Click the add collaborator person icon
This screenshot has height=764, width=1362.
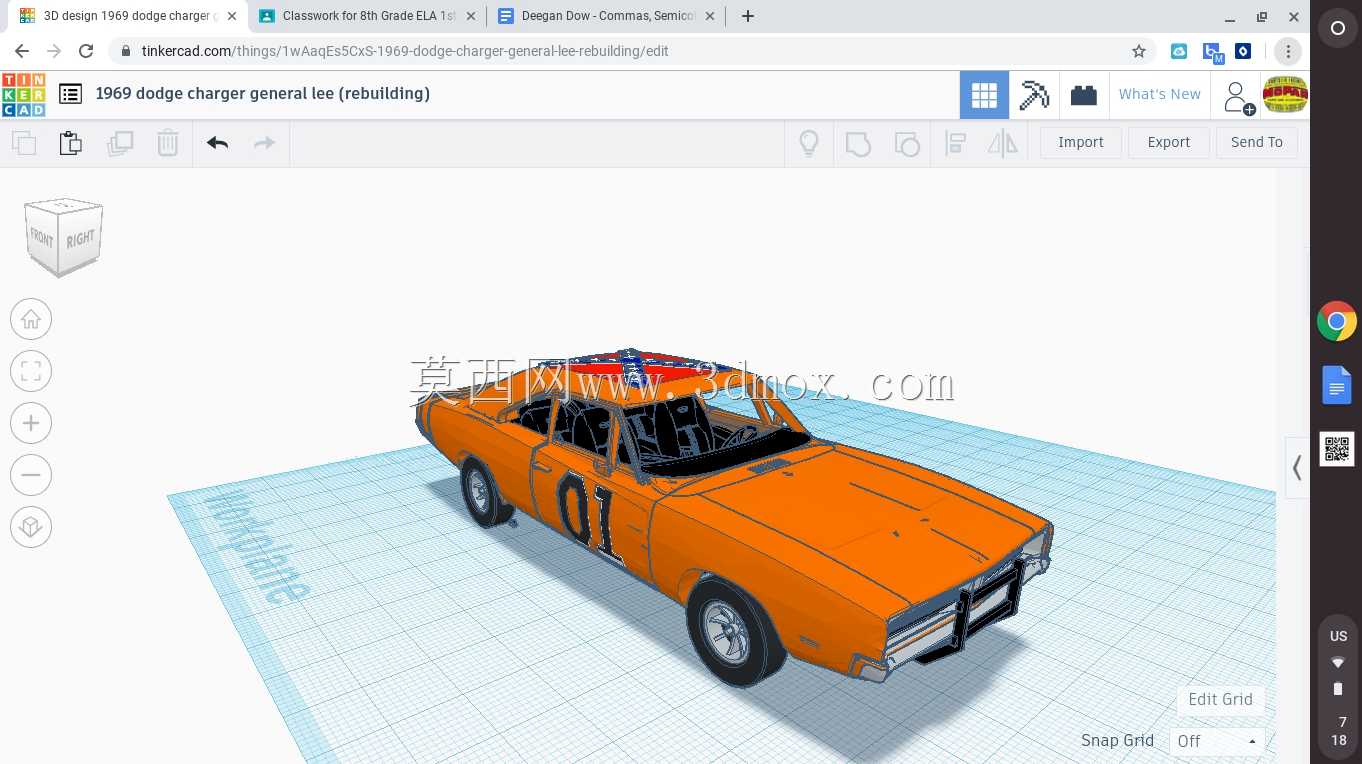point(1237,96)
